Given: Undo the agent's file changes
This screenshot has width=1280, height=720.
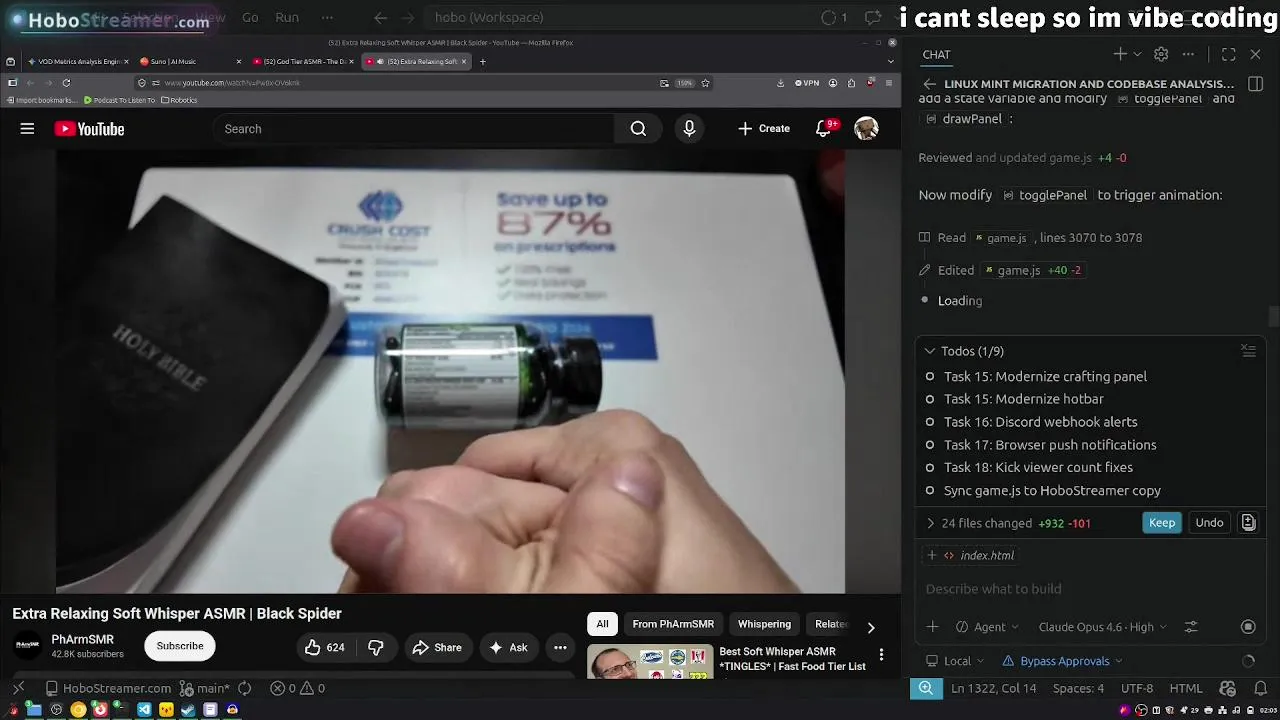Looking at the screenshot, I should (x=1209, y=522).
